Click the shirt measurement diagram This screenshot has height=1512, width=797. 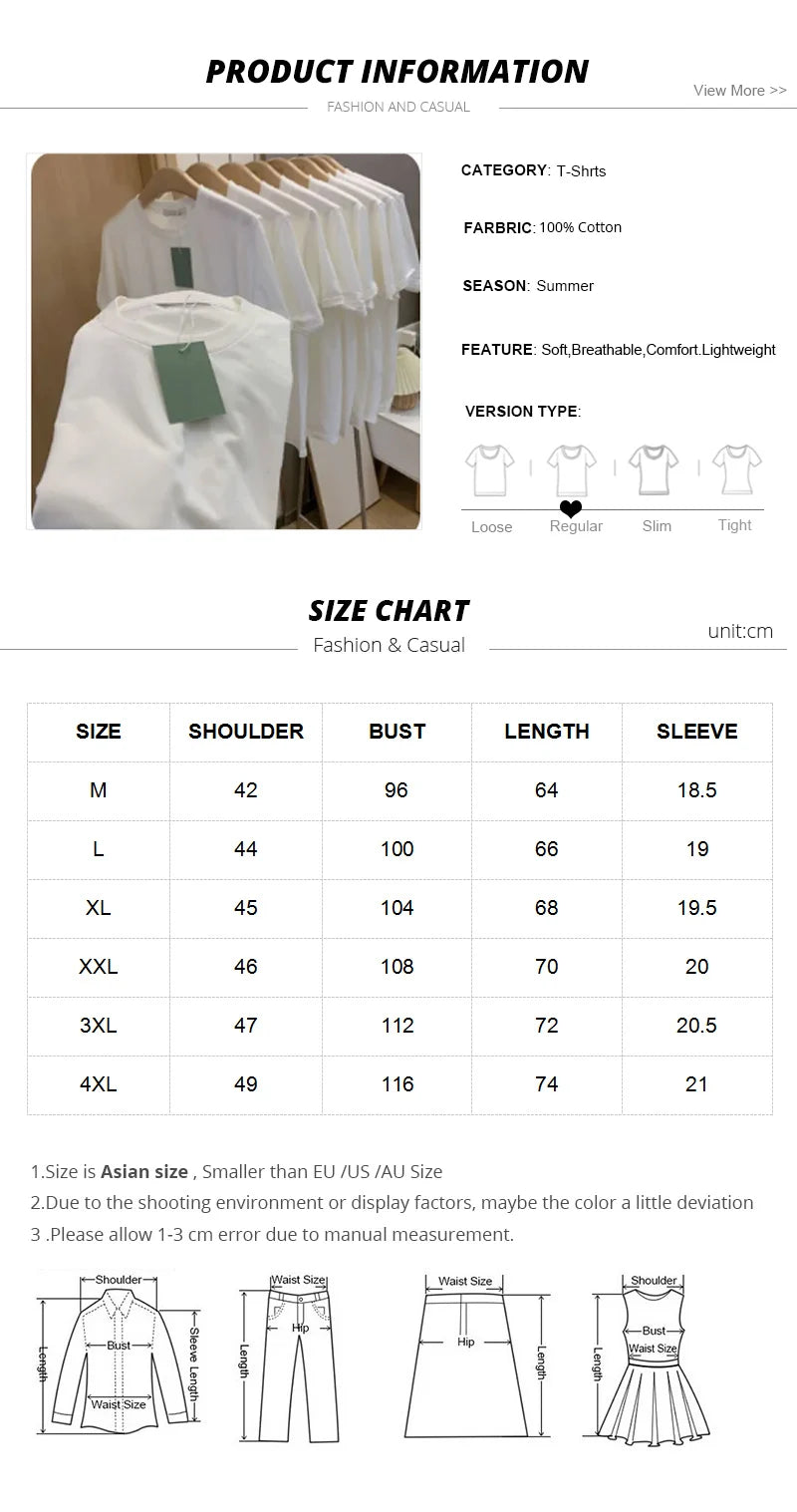[118, 1352]
